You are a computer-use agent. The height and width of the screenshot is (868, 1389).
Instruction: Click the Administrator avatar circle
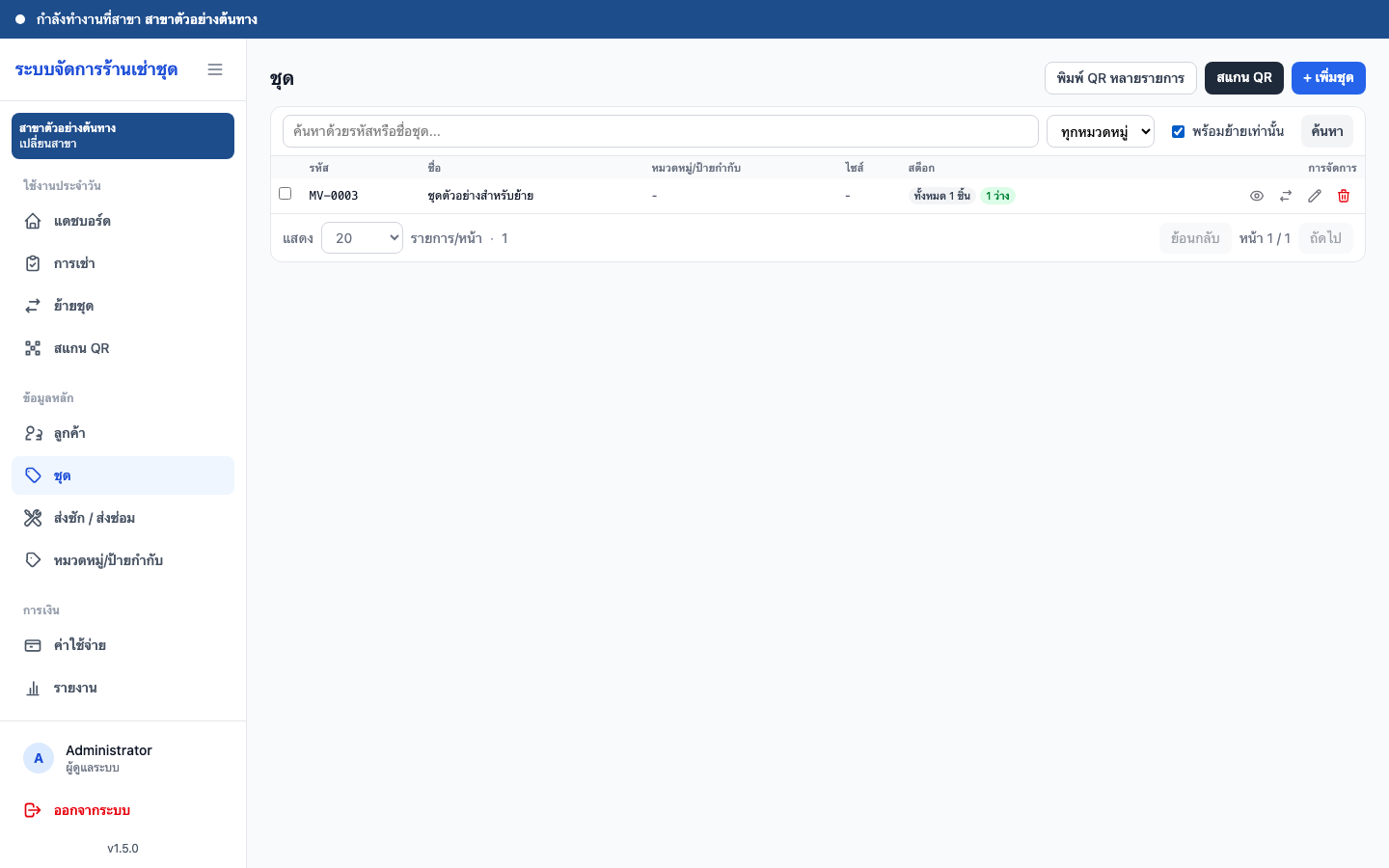pyautogui.click(x=39, y=758)
